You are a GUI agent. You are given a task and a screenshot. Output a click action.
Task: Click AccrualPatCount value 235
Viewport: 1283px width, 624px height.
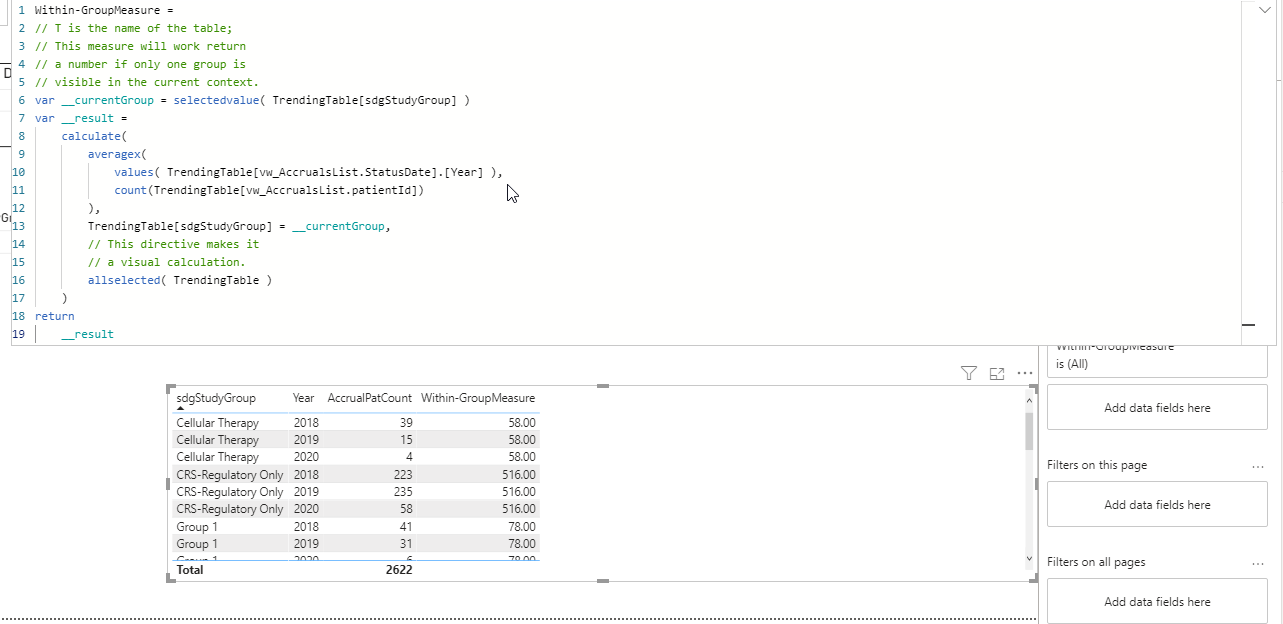click(402, 492)
